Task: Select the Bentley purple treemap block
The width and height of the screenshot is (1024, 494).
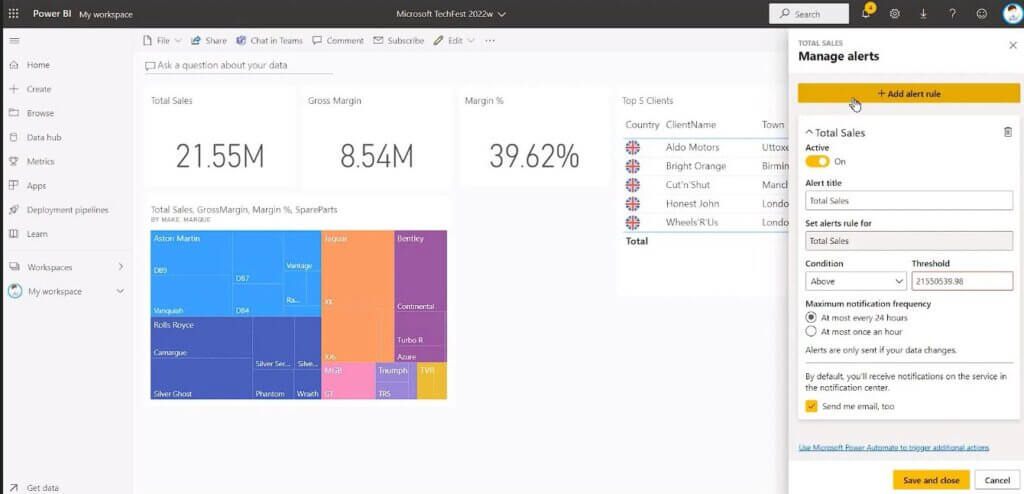Action: pos(421,296)
